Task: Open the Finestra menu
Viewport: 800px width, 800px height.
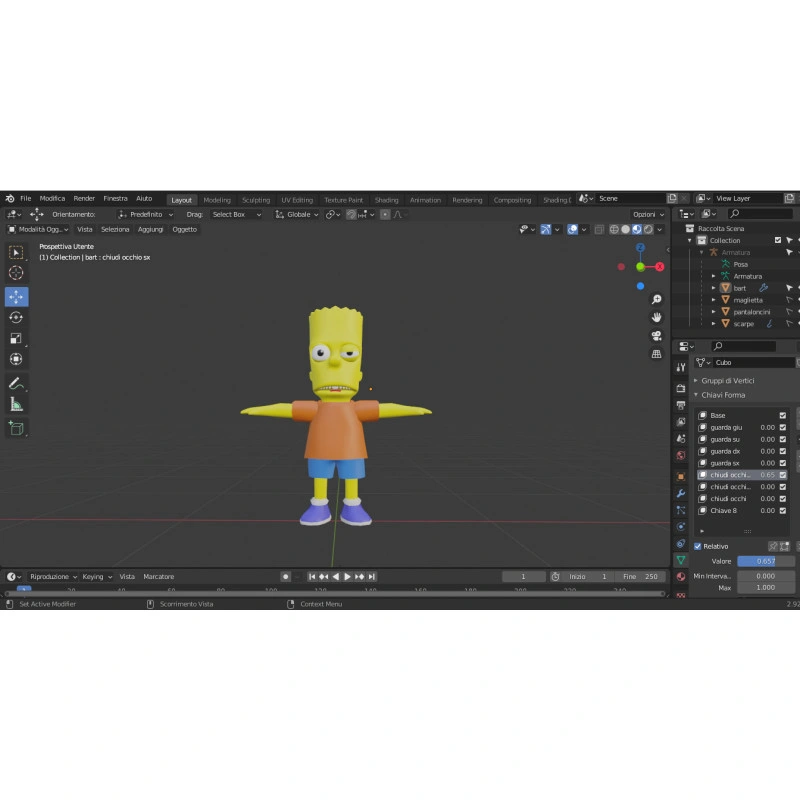Action: [x=115, y=198]
